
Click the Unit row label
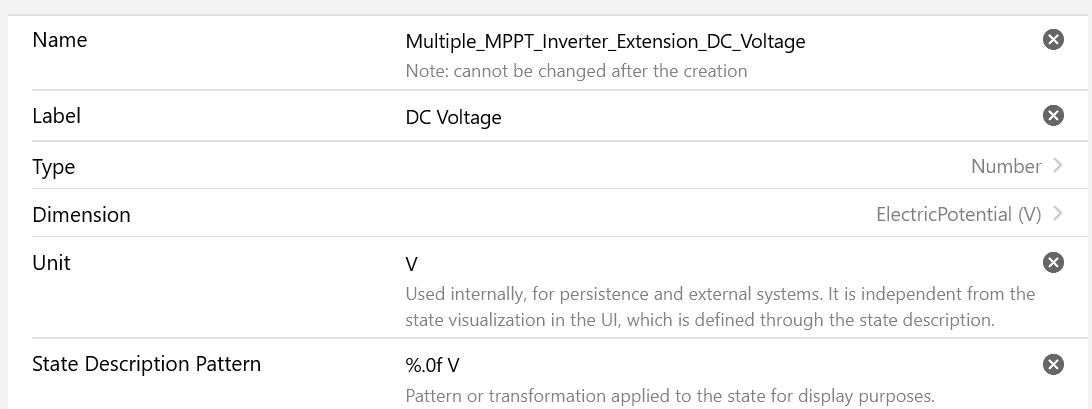click(x=51, y=263)
